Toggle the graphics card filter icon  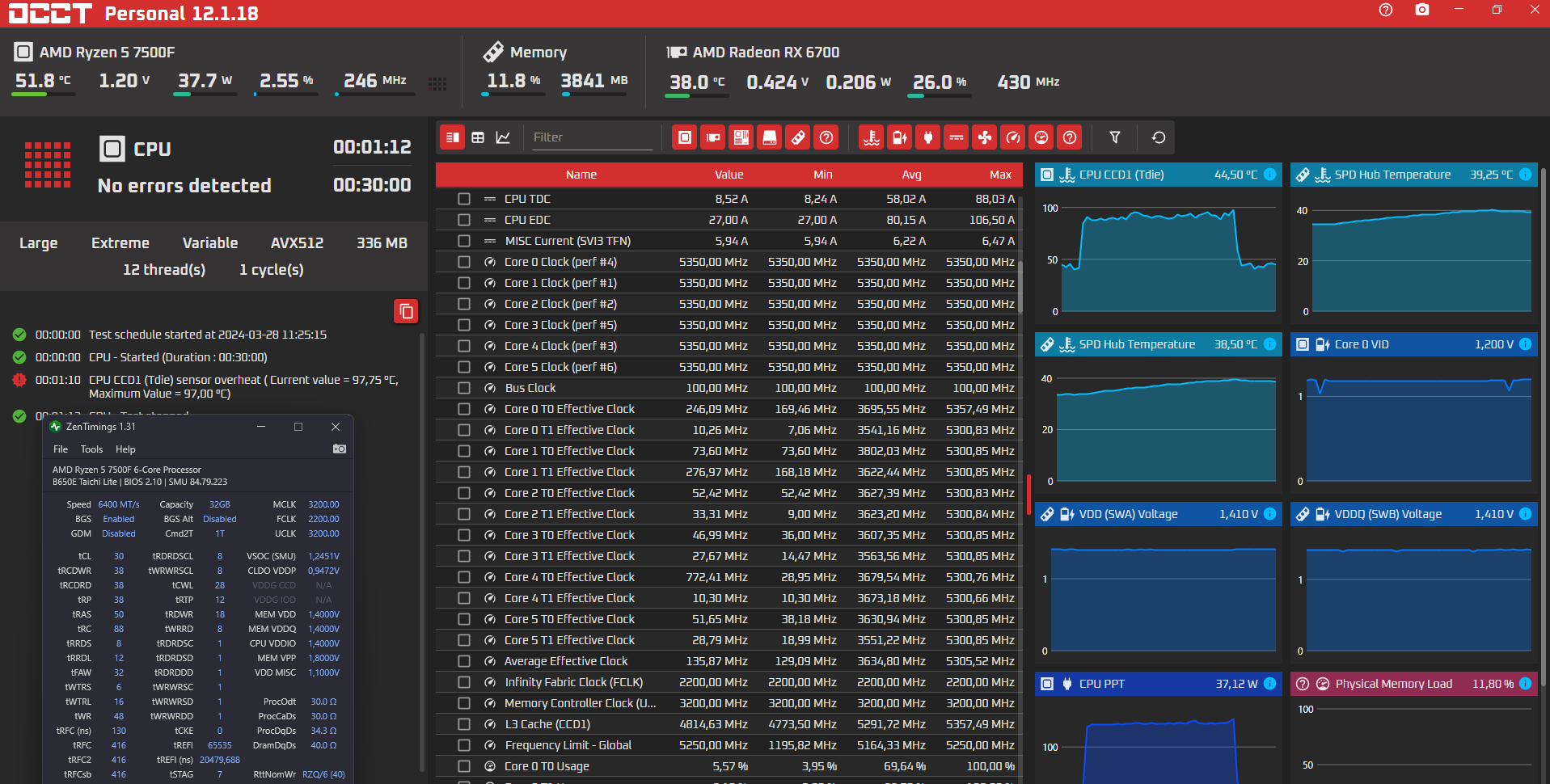712,137
